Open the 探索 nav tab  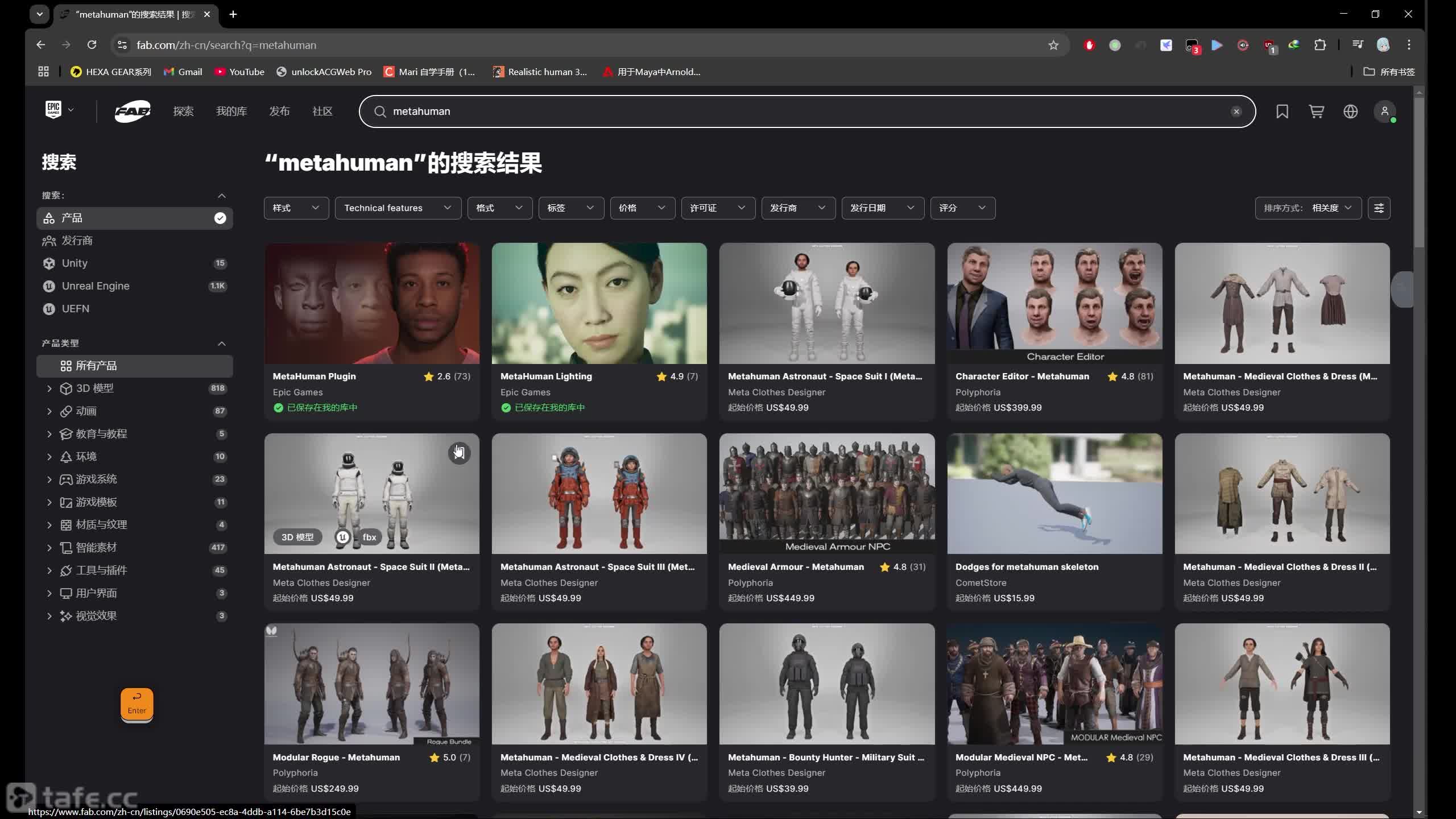coord(183,111)
